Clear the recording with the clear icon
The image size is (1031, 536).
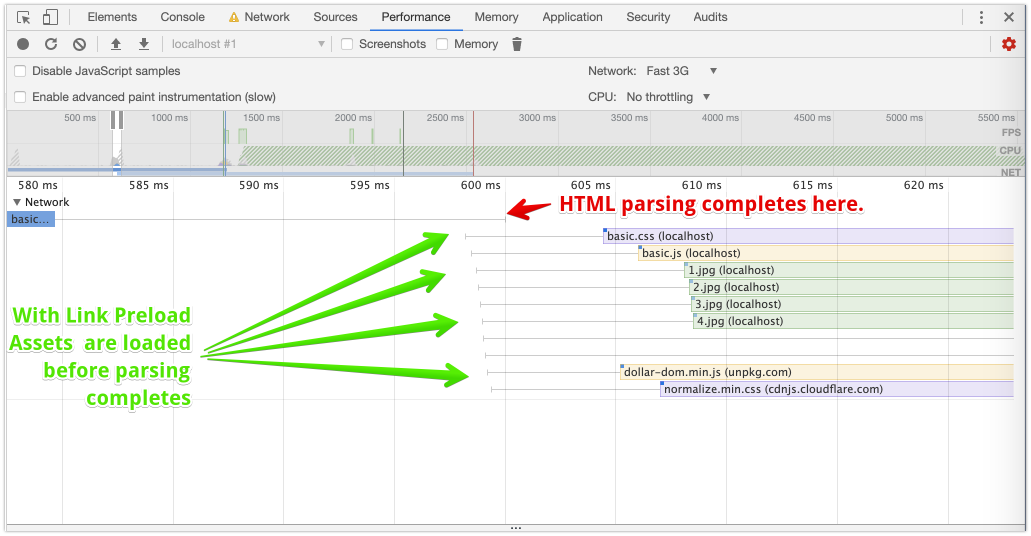[x=79, y=44]
